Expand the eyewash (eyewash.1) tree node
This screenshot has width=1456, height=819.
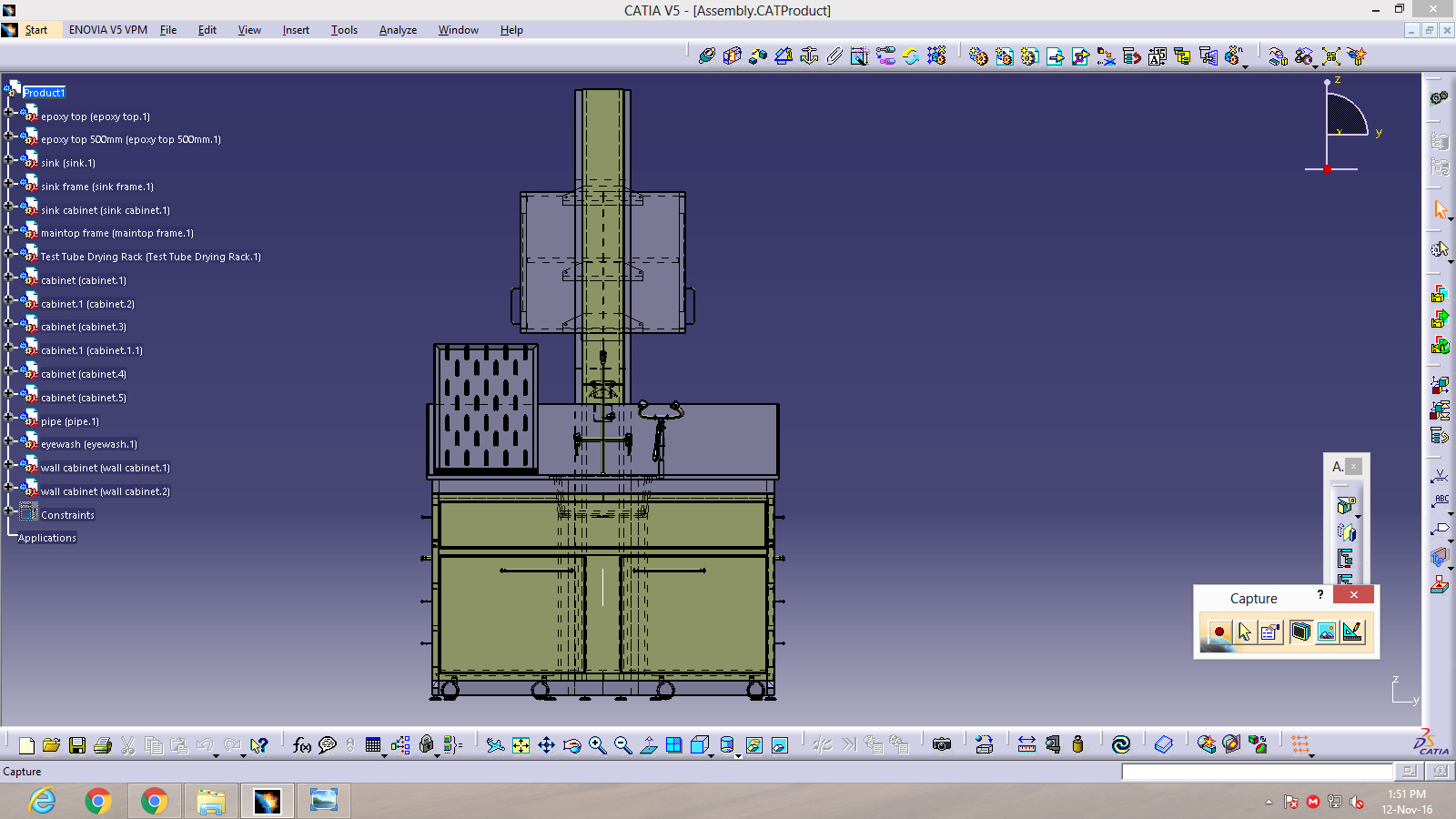pos(8,440)
